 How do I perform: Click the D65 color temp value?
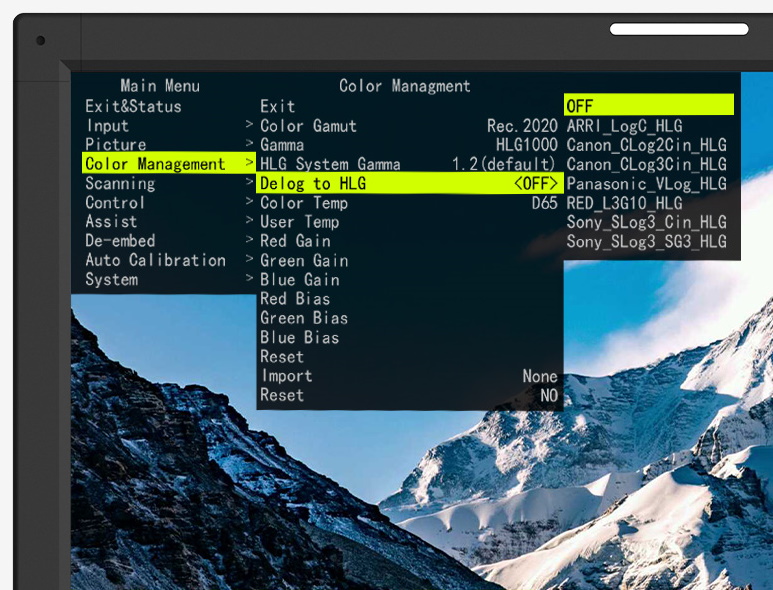pos(544,203)
